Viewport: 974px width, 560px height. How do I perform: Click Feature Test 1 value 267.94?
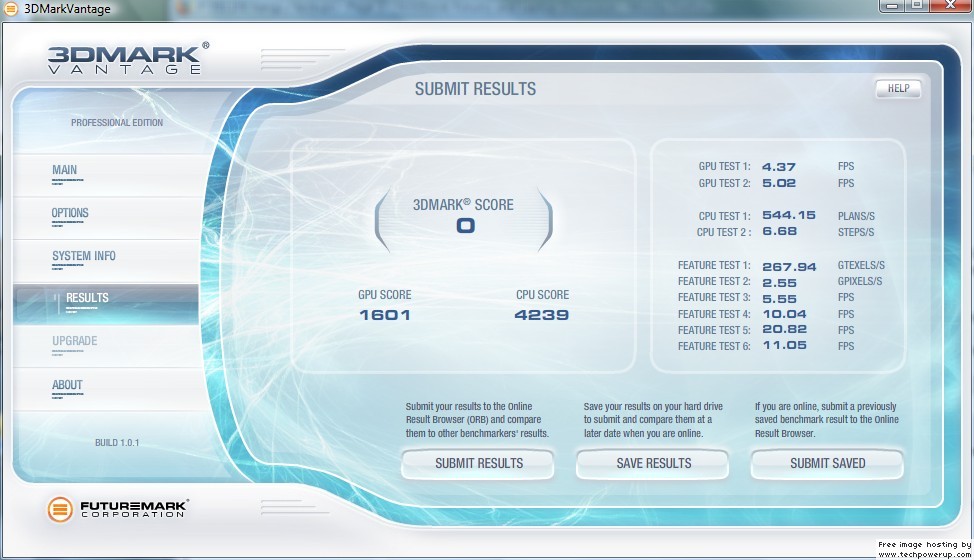tap(790, 267)
